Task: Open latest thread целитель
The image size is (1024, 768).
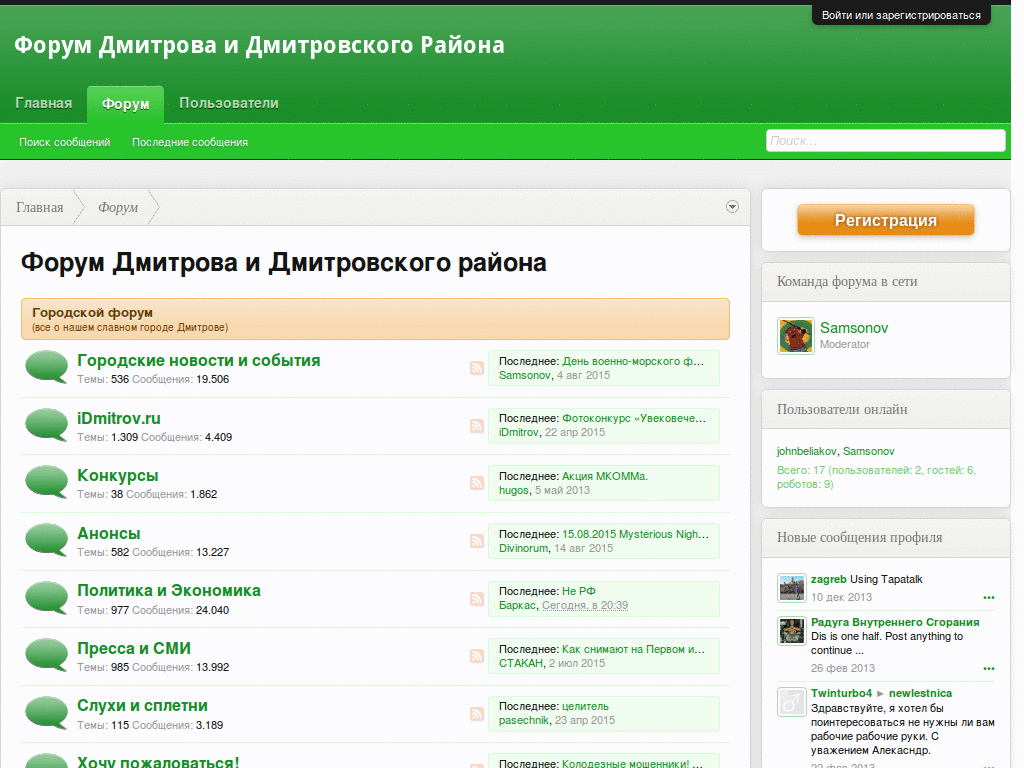Action: (x=585, y=706)
